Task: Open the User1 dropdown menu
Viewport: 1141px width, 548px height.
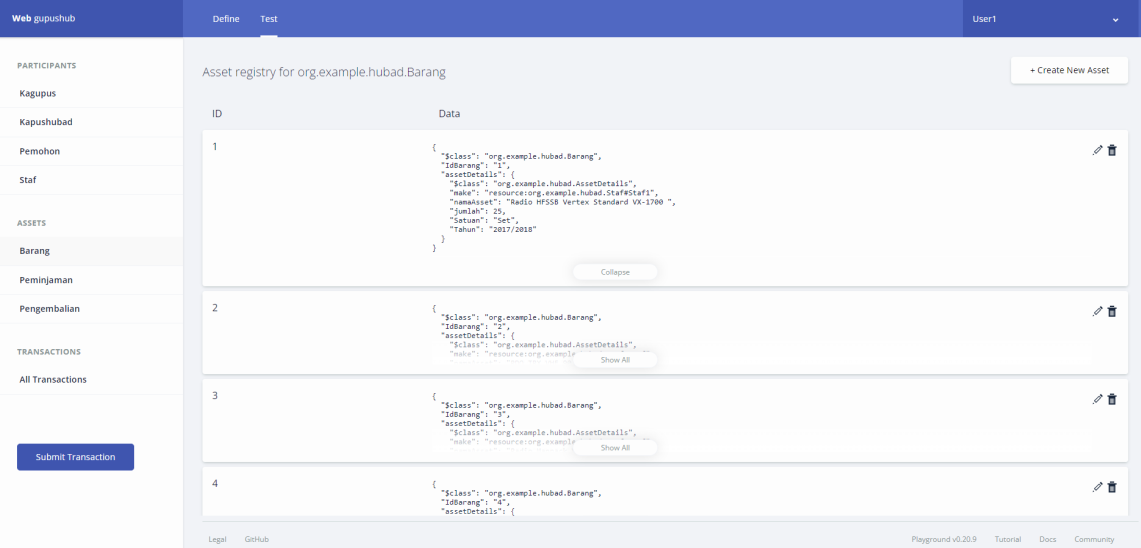Action: 1050,19
